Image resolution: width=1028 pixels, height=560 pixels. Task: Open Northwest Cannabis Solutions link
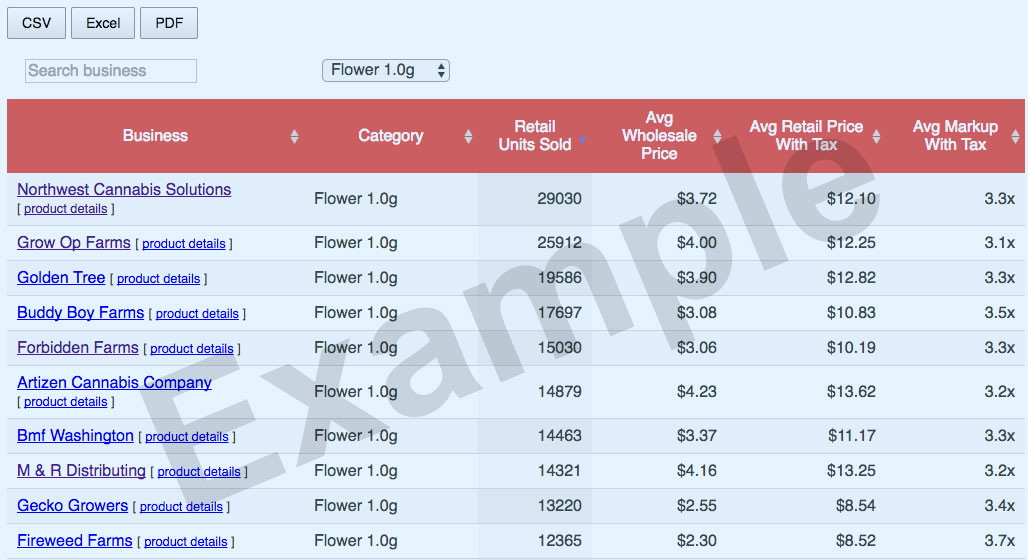[124, 190]
